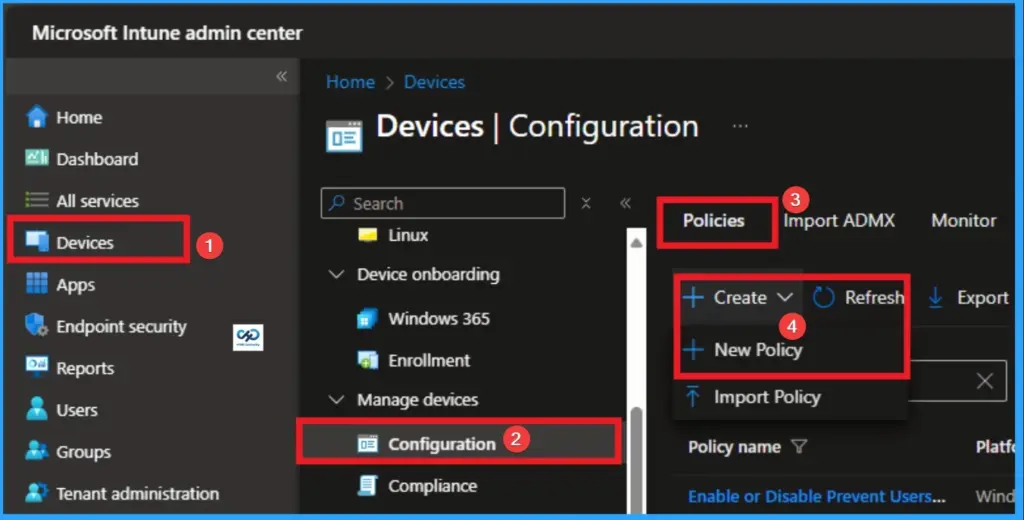Choose Import Policy from Create menu
The width and height of the screenshot is (1024, 520).
767,397
